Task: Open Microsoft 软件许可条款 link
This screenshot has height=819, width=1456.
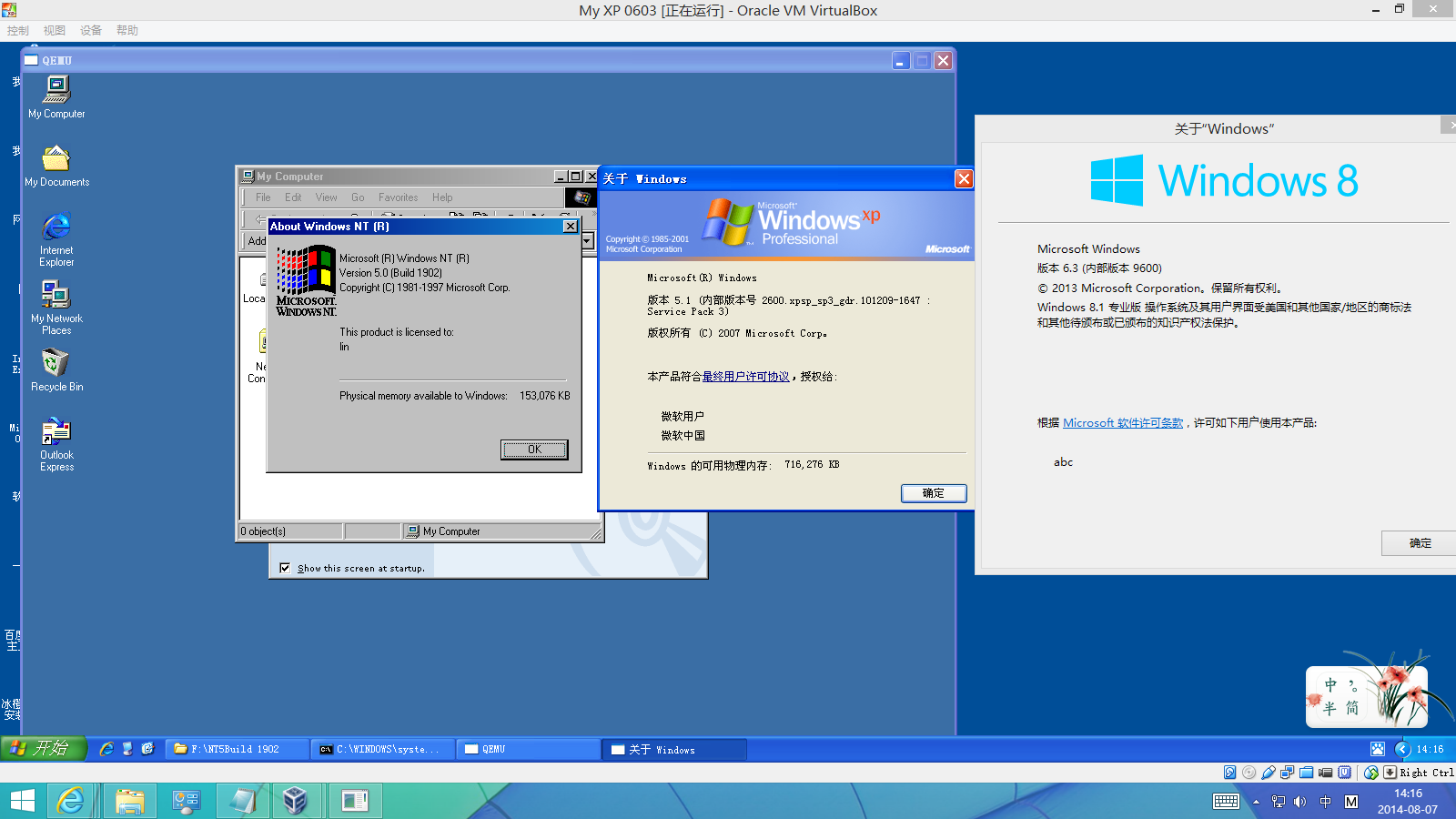Action: [1123, 423]
